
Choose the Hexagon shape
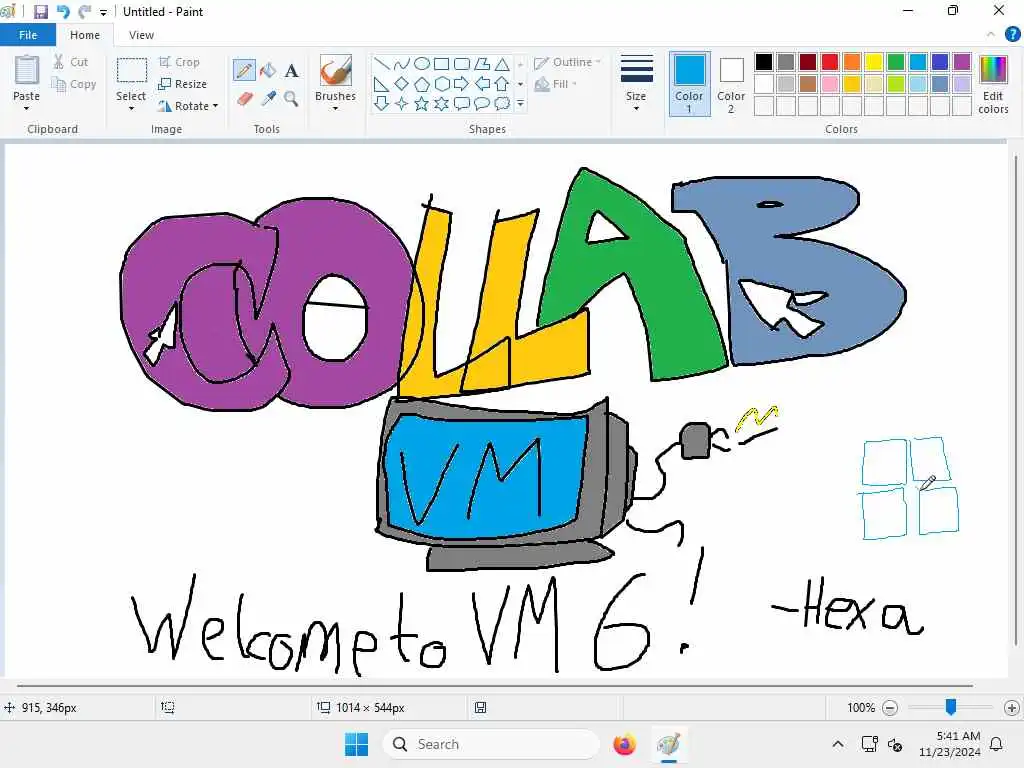coord(441,84)
